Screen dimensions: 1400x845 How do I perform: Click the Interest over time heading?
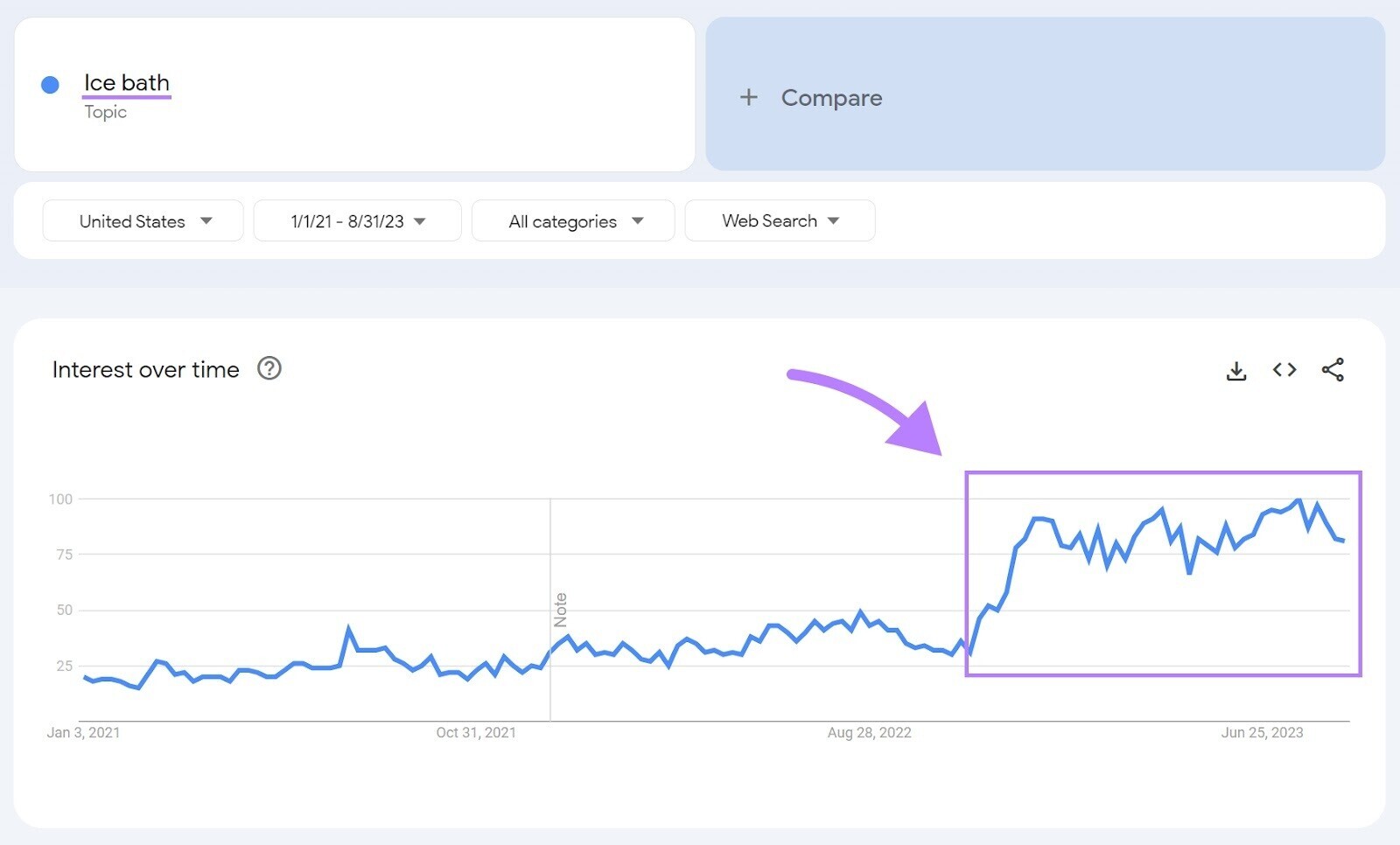[145, 369]
